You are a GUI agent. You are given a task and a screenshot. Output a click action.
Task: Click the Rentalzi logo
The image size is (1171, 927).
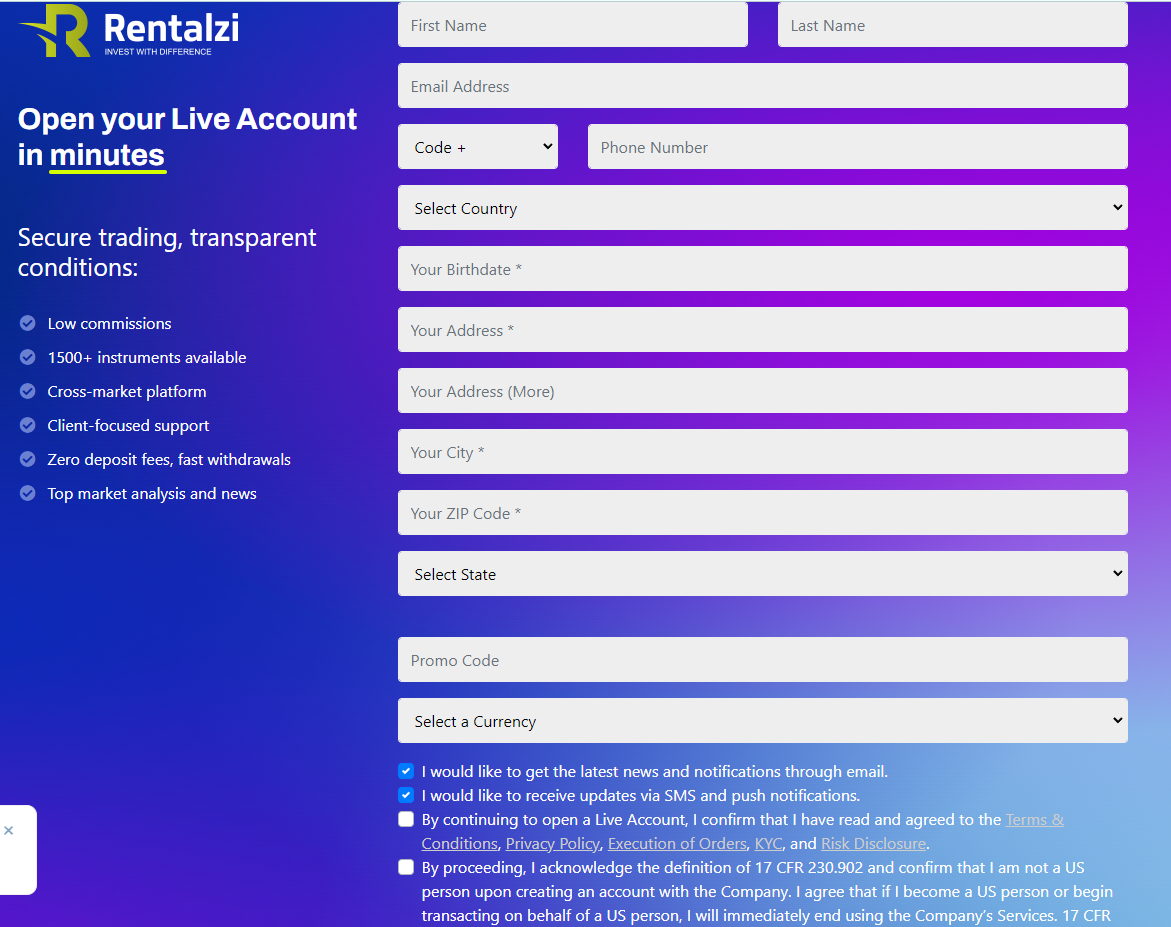tap(129, 31)
